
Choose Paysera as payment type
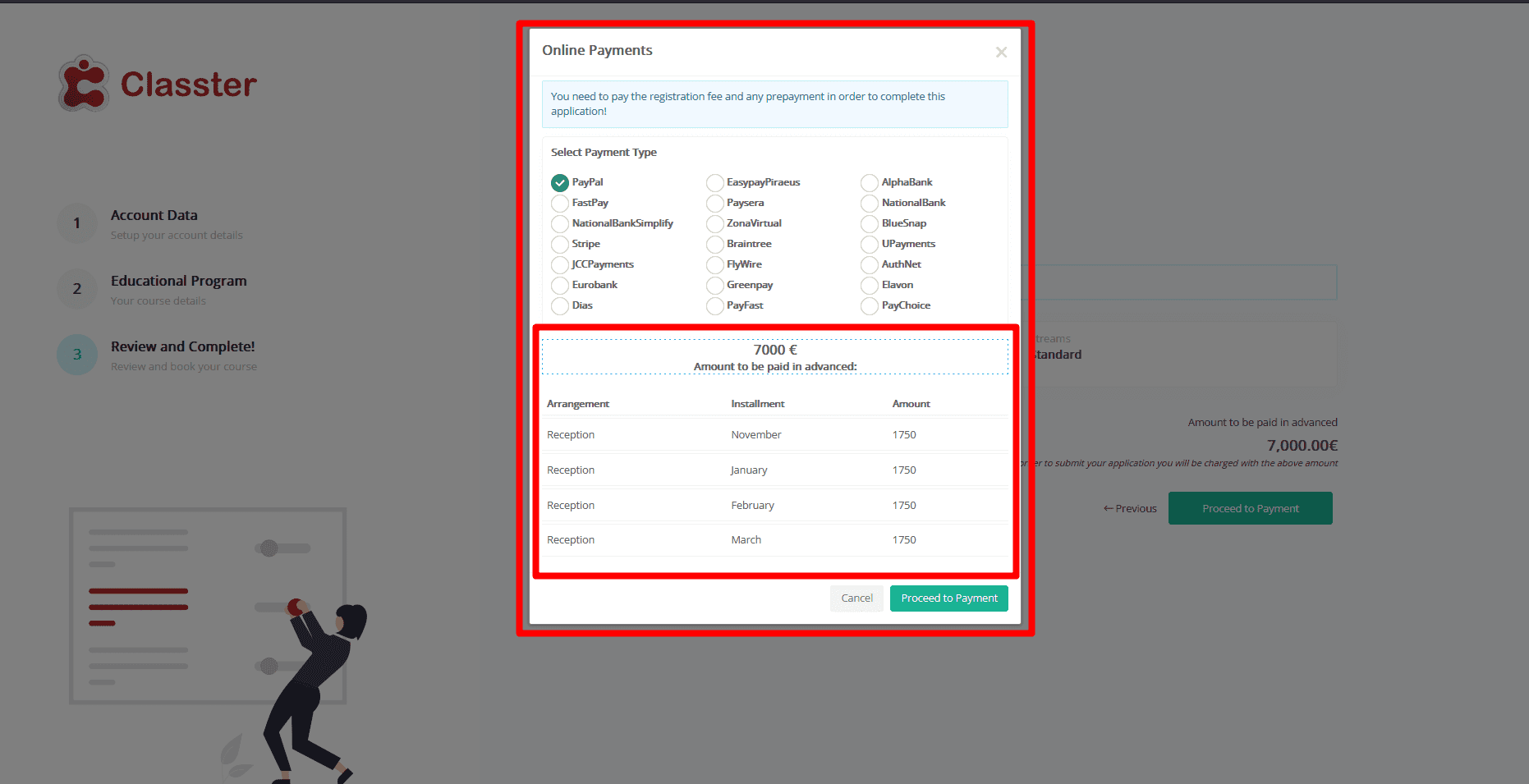pyautogui.click(x=715, y=203)
